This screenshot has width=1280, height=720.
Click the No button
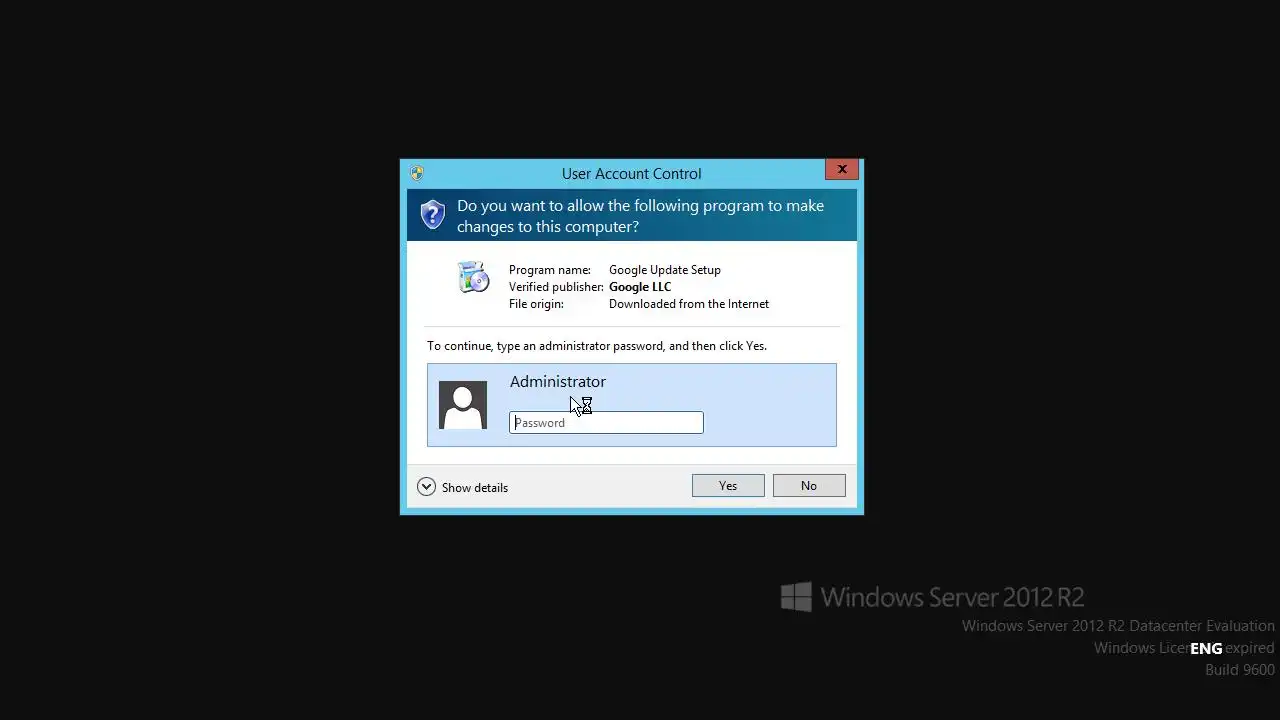[x=809, y=486]
